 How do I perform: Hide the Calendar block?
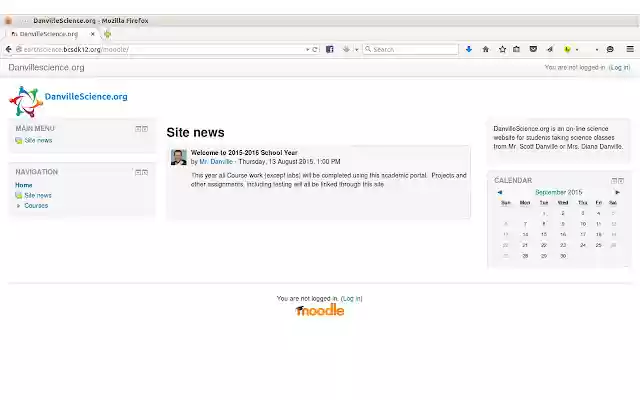pyautogui.click(x=614, y=181)
